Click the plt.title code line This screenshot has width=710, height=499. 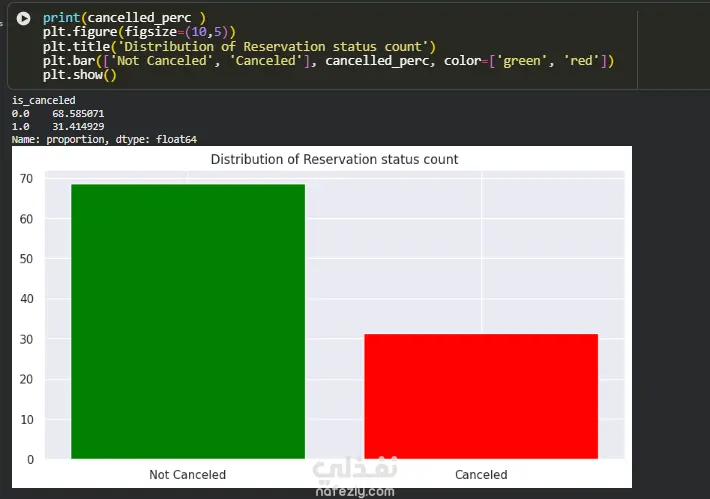click(239, 47)
